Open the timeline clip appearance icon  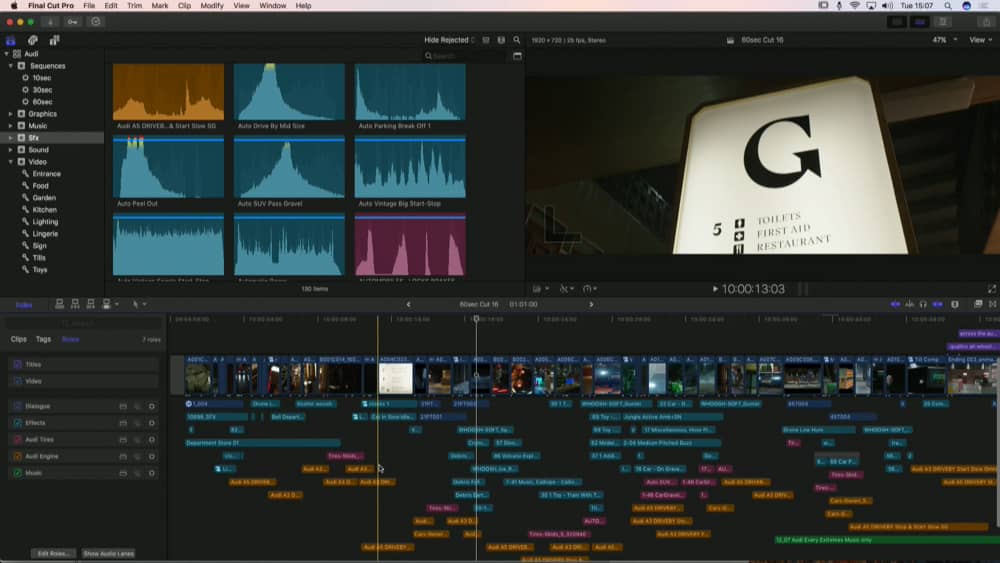(955, 304)
